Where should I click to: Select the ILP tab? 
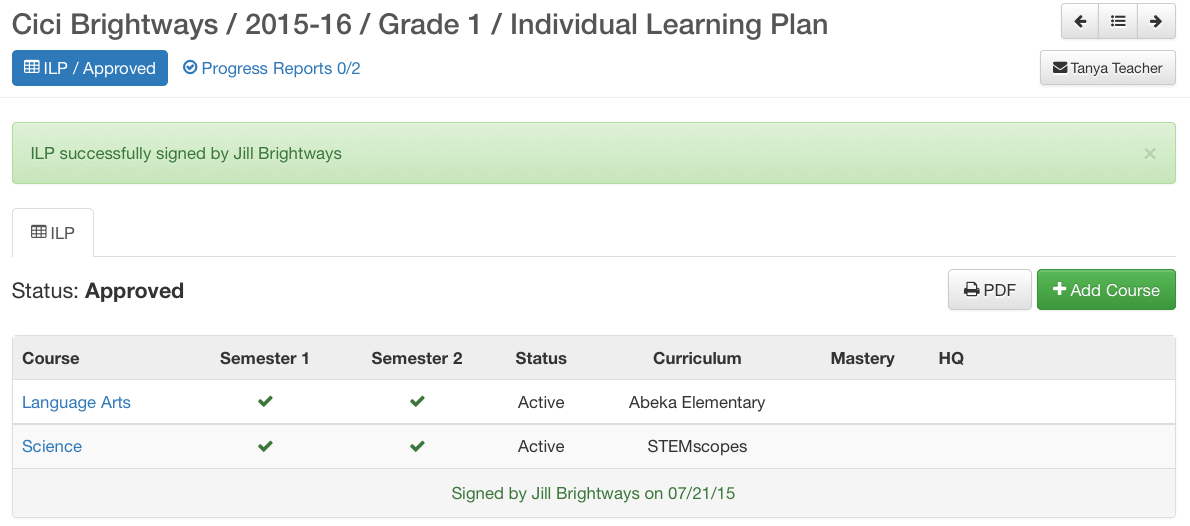[x=53, y=233]
